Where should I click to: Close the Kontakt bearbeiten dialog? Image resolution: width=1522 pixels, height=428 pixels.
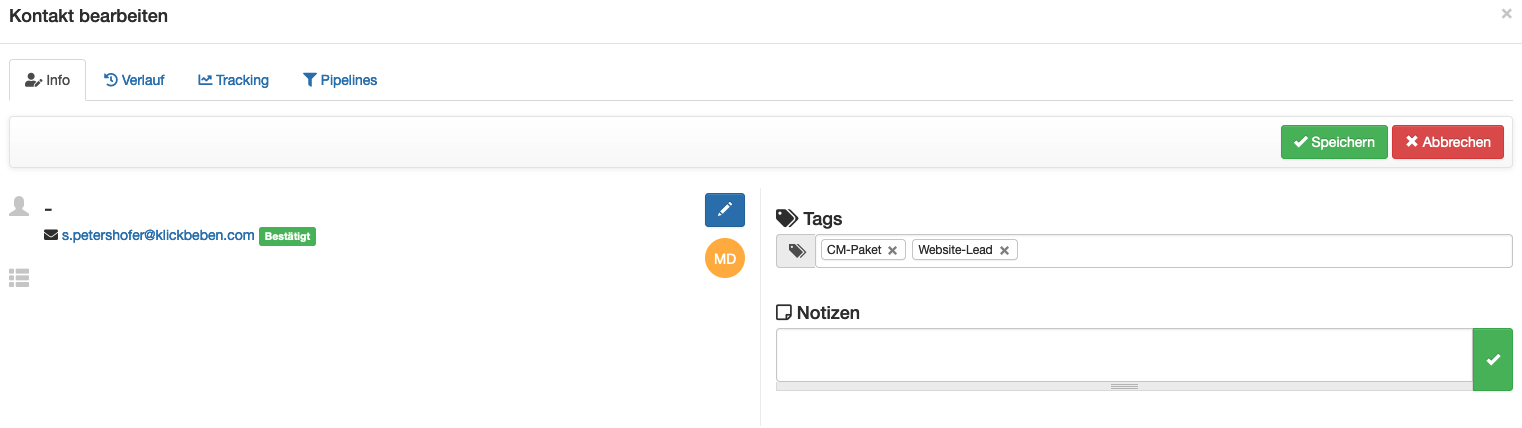[x=1507, y=14]
